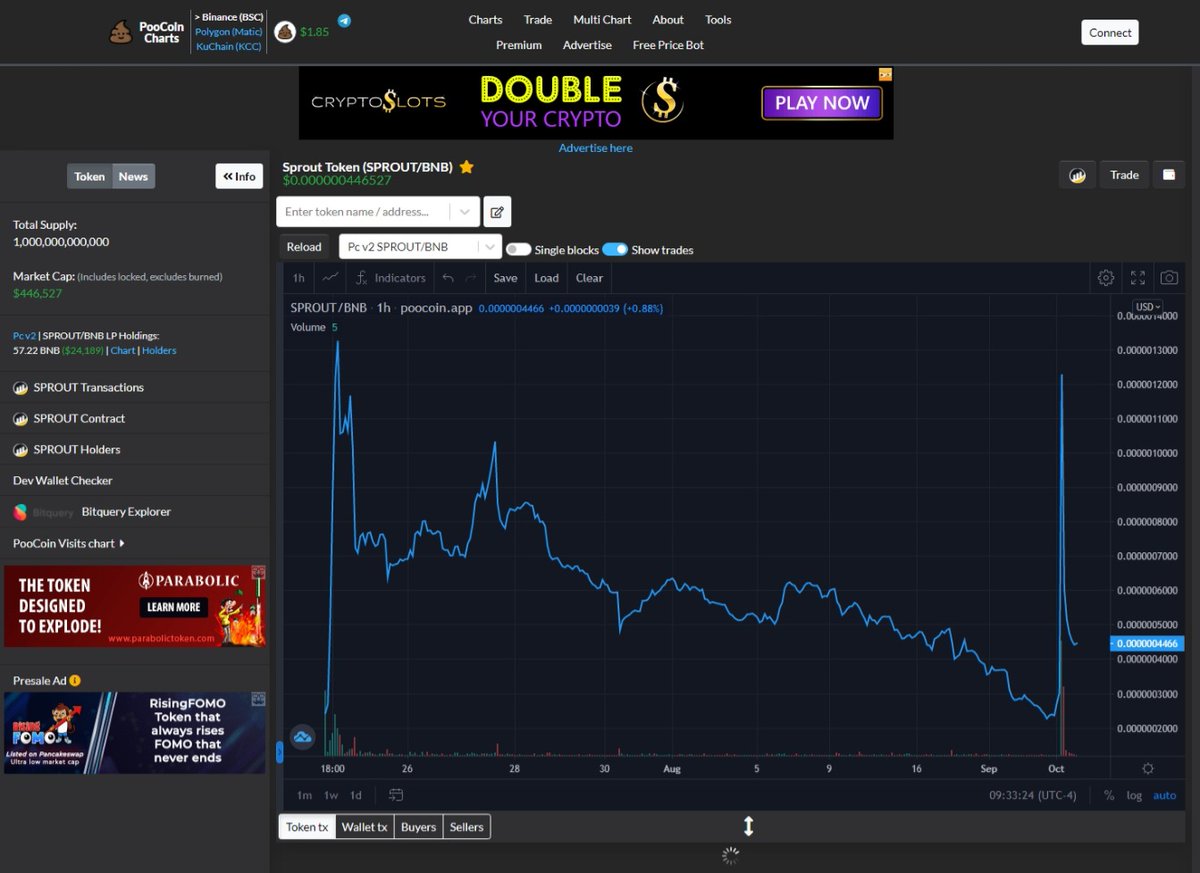Viewport: 1200px width, 873px height.
Task: Enter fullscreen chart mode
Action: [1137, 278]
